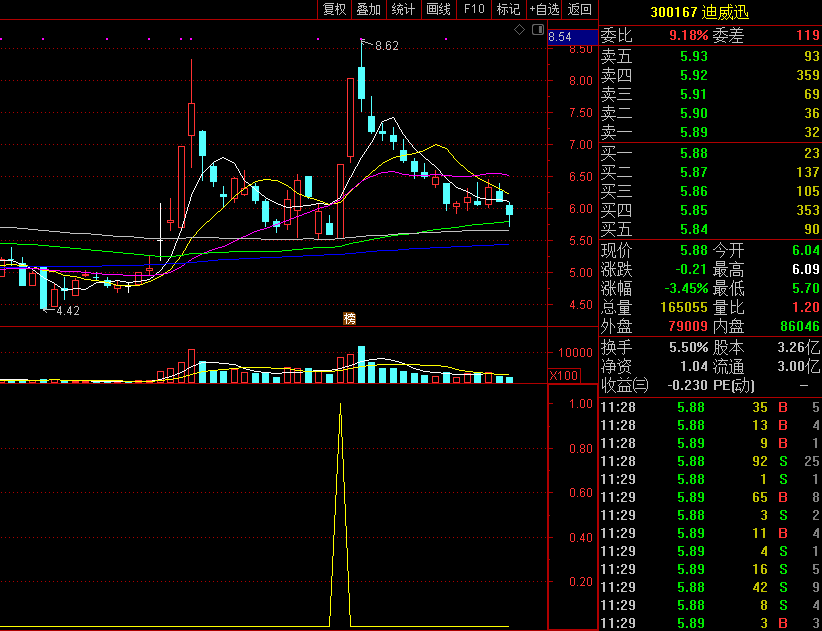Click the diamond icon above the chart
Screen dimensions: 822x631
click(519, 30)
